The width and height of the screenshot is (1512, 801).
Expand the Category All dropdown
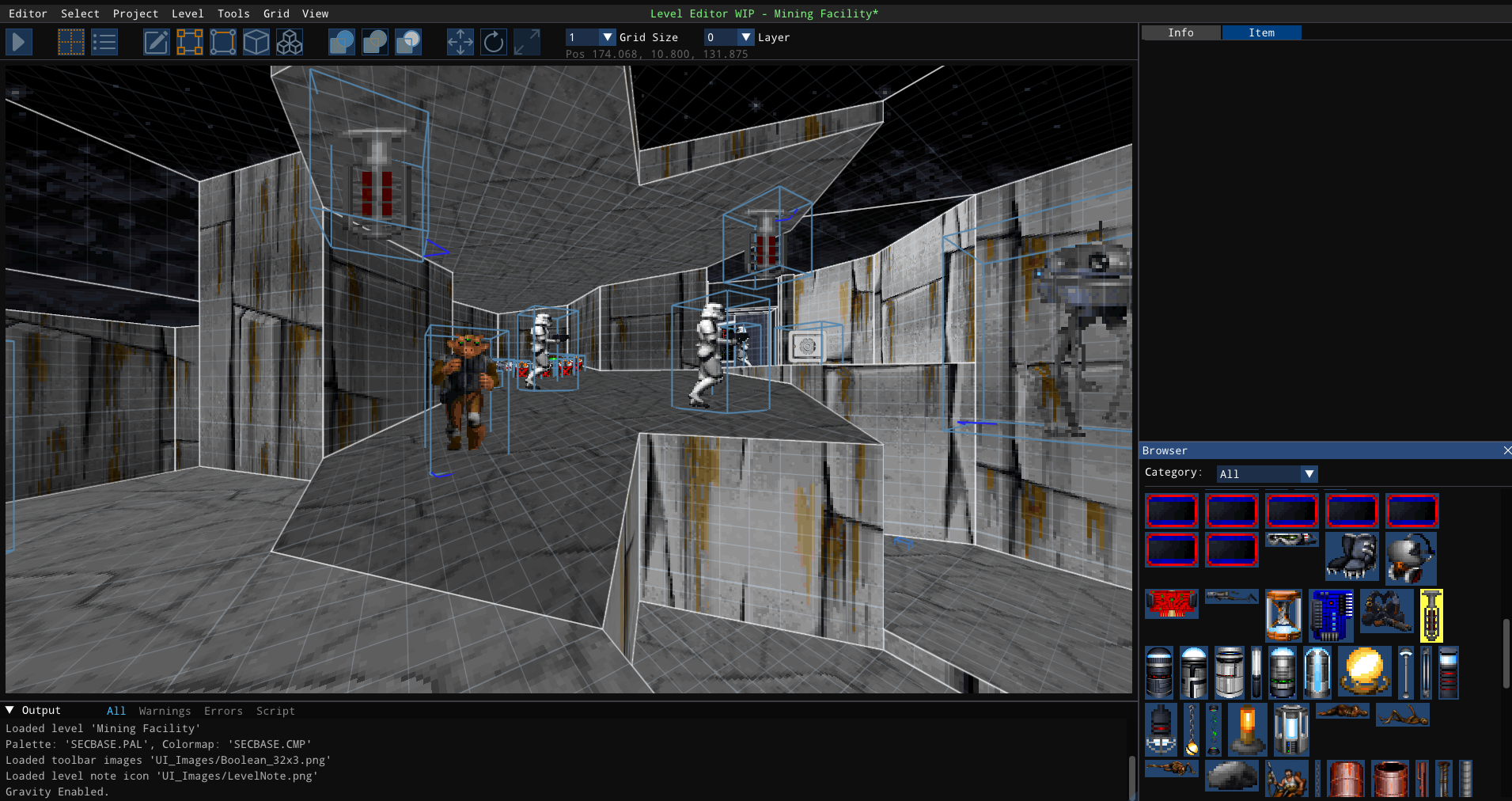pyautogui.click(x=1309, y=474)
